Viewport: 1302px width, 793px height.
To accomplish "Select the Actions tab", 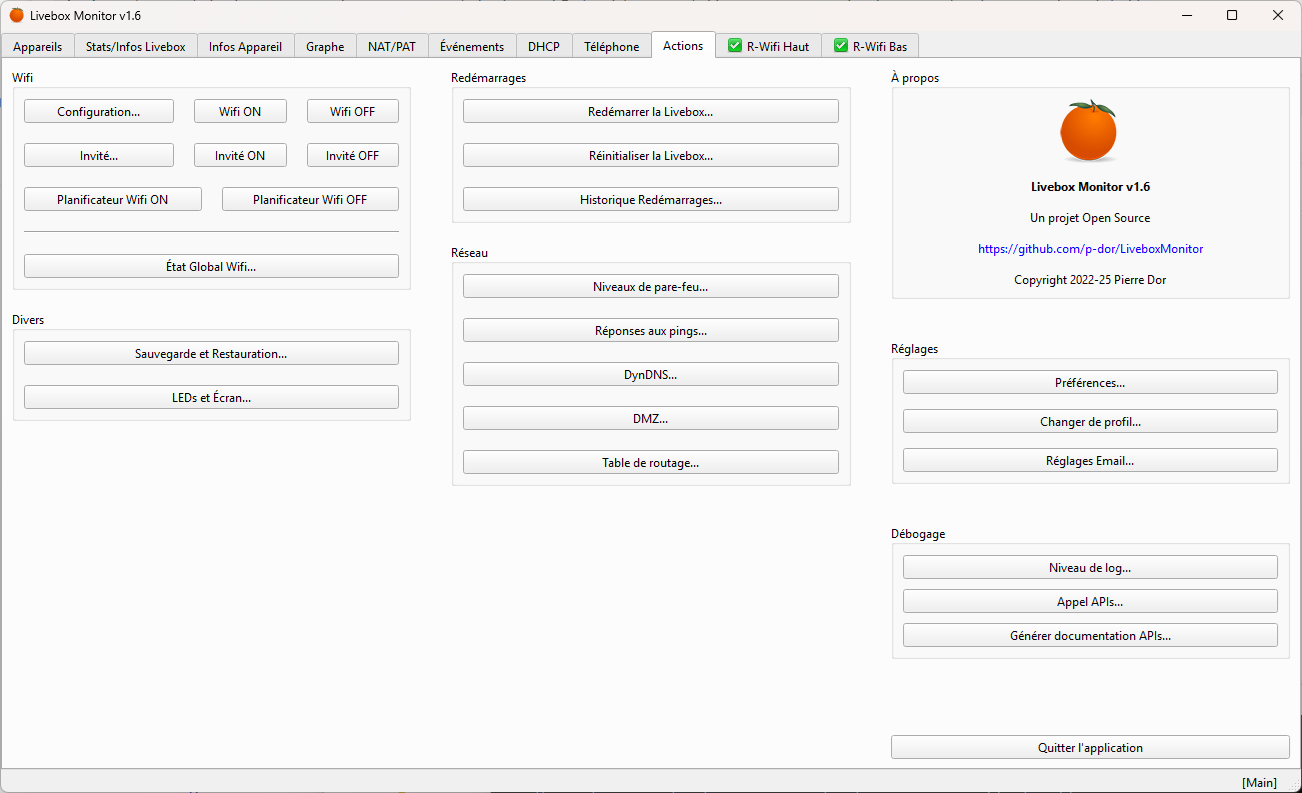I will point(683,45).
